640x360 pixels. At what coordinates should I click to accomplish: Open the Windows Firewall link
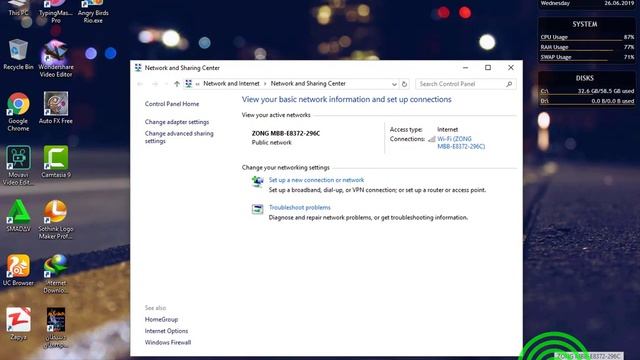(168, 342)
